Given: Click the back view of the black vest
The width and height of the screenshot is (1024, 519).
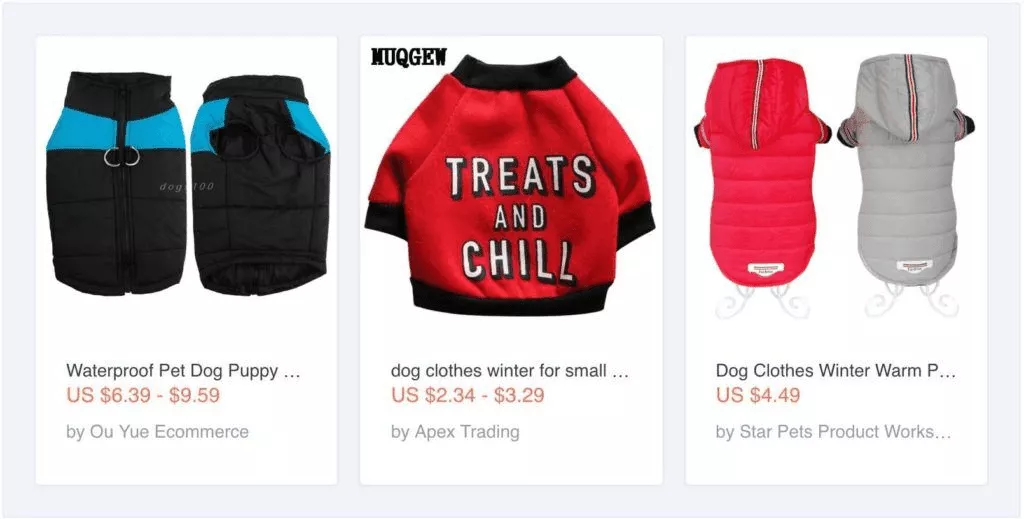Looking at the screenshot, I should (x=261, y=185).
